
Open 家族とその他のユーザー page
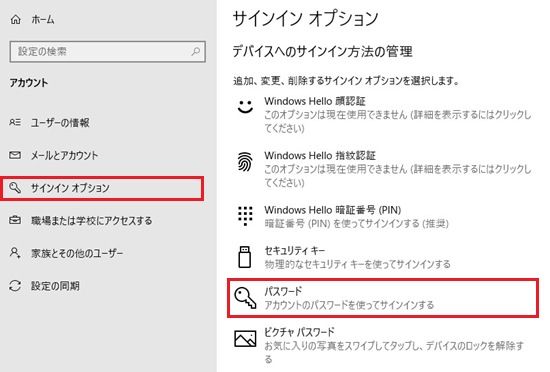[77, 253]
